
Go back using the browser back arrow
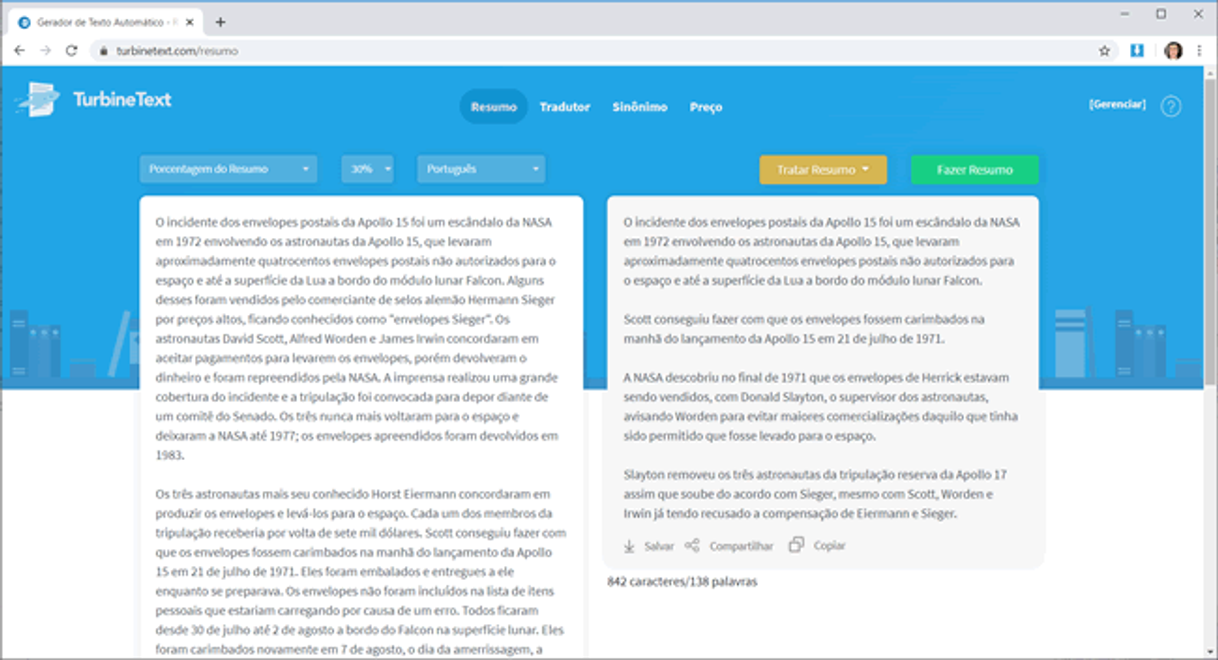(x=19, y=50)
